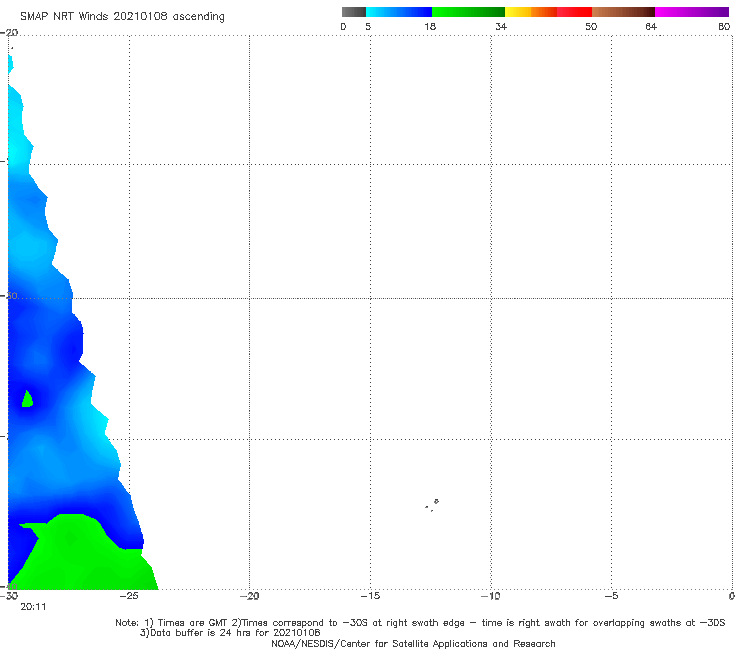Click the colorbar label '34'
Image resolution: width=740 pixels, height=650 pixels.
501,27
